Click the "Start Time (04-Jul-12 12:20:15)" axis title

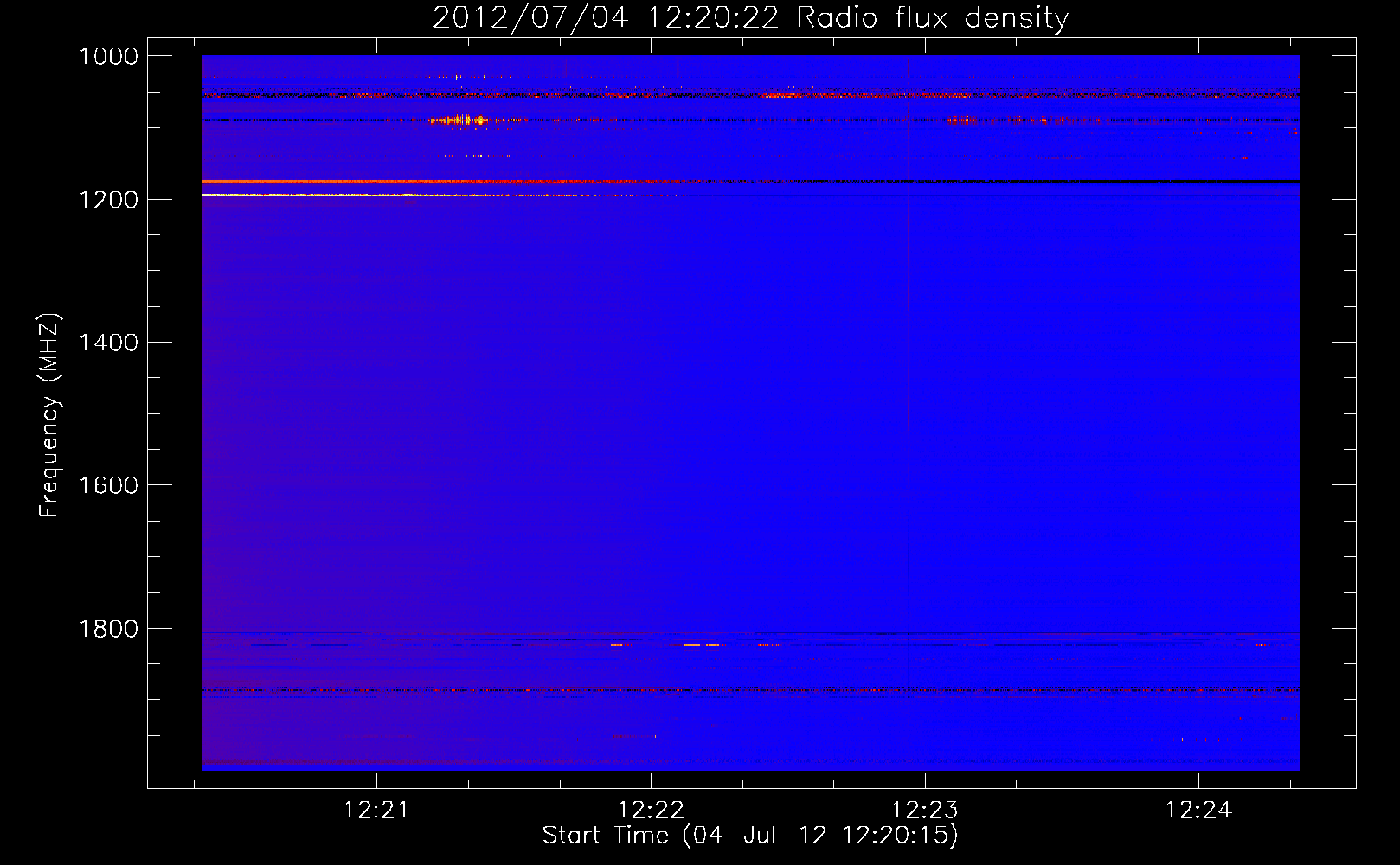pos(750,836)
